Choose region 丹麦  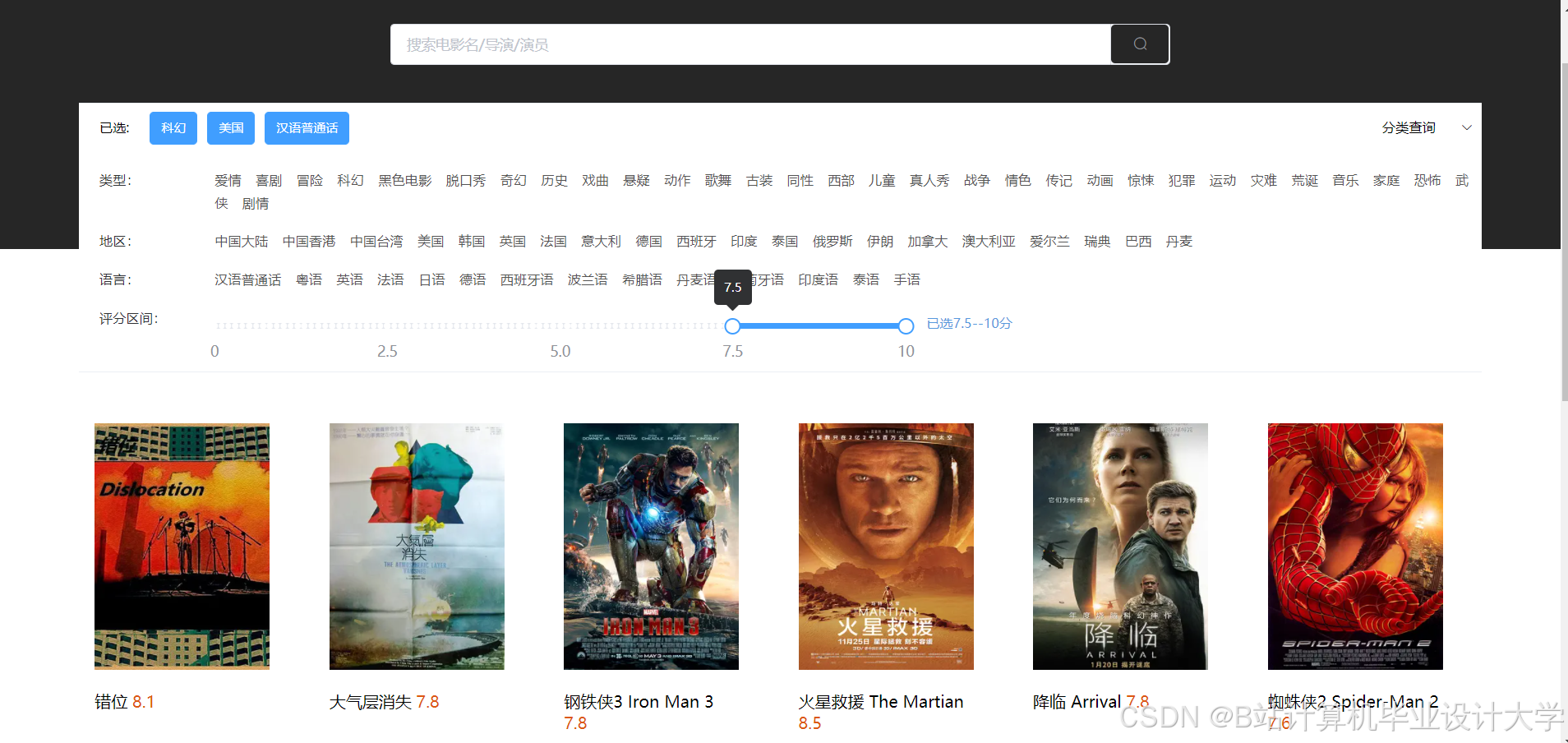point(1179,242)
